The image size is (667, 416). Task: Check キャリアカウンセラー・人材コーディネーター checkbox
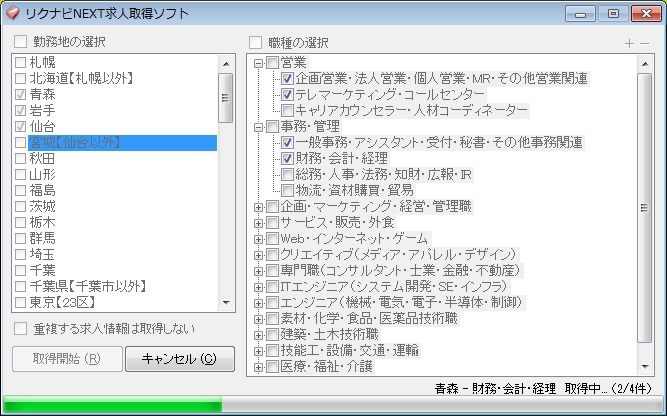click(288, 111)
